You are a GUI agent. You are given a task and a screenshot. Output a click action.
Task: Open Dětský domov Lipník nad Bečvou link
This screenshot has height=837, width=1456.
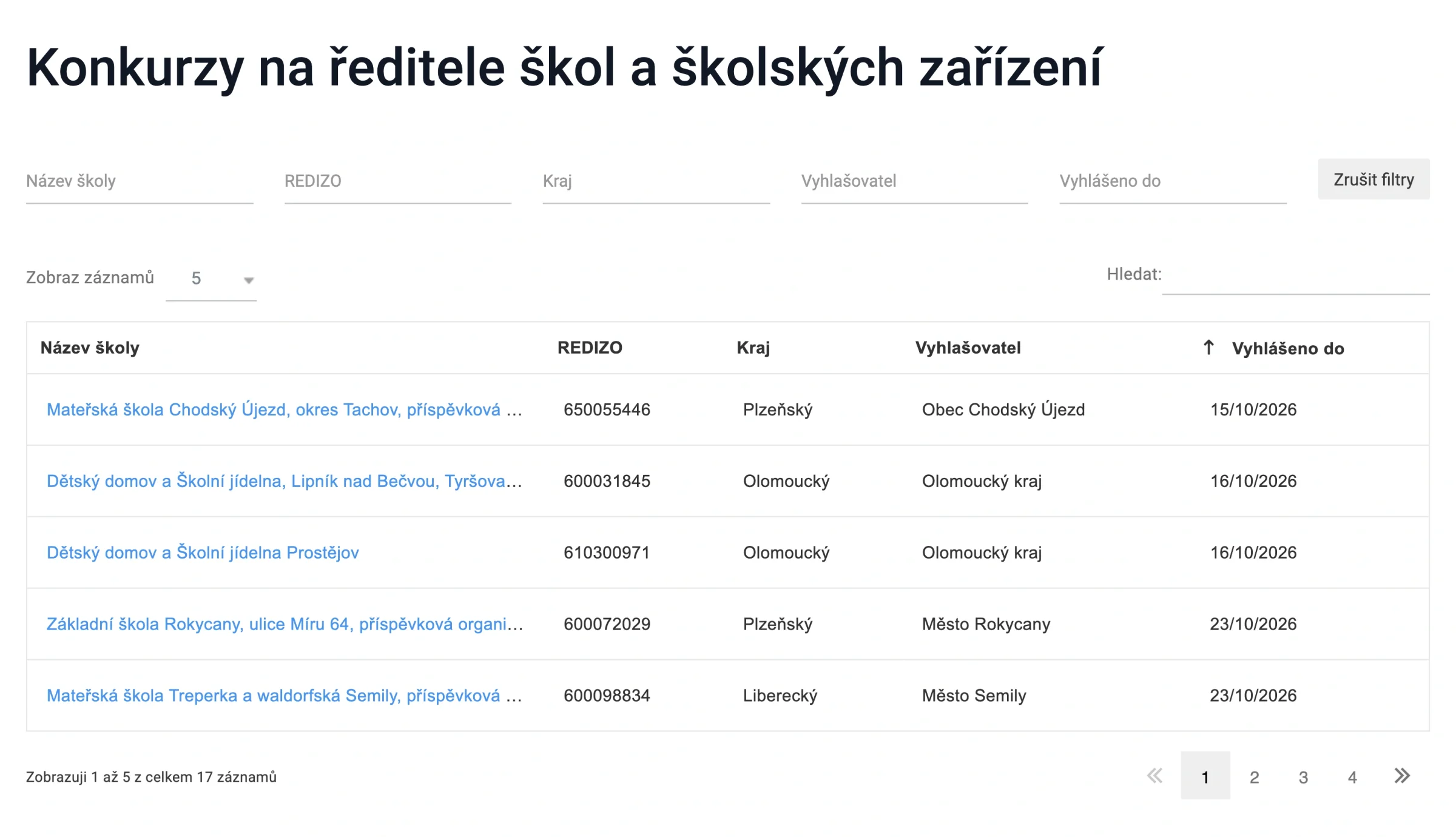click(285, 482)
